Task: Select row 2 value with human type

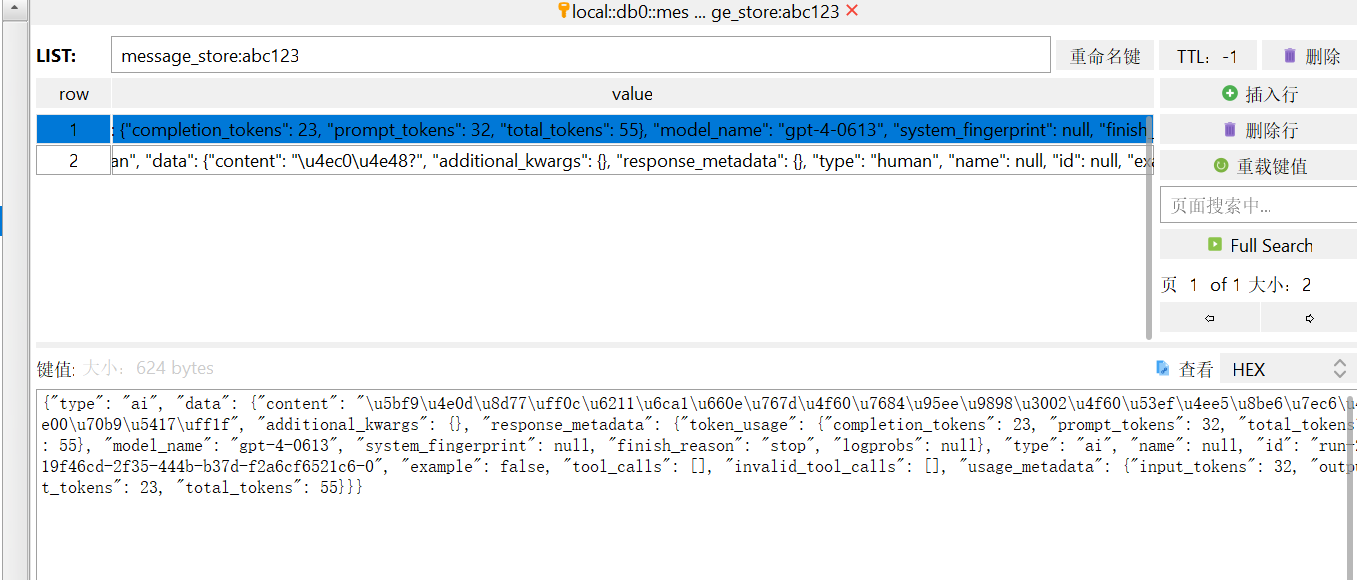Action: [632, 160]
